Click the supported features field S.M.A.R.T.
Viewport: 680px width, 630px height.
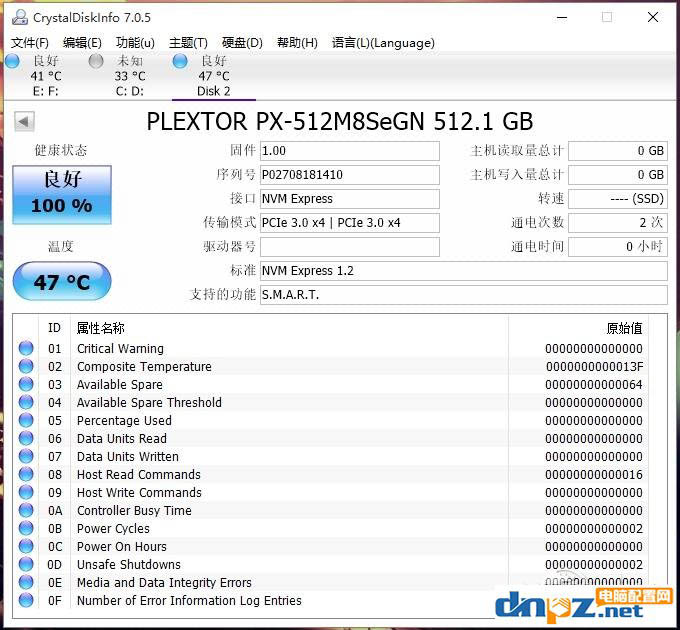click(x=464, y=295)
